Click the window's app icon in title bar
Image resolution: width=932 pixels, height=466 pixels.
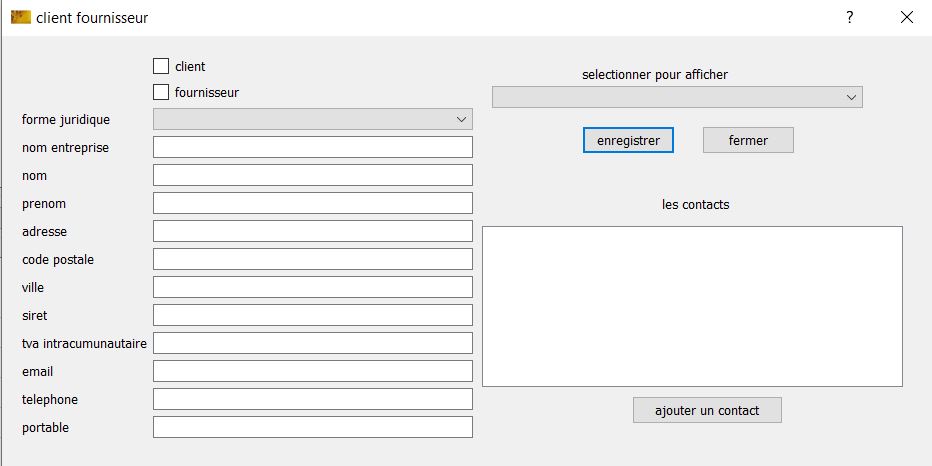point(20,17)
